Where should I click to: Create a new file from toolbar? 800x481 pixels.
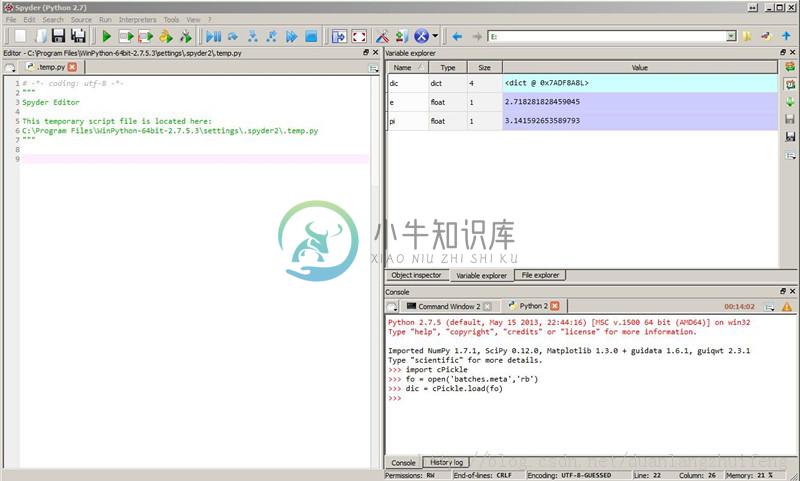(x=20, y=36)
